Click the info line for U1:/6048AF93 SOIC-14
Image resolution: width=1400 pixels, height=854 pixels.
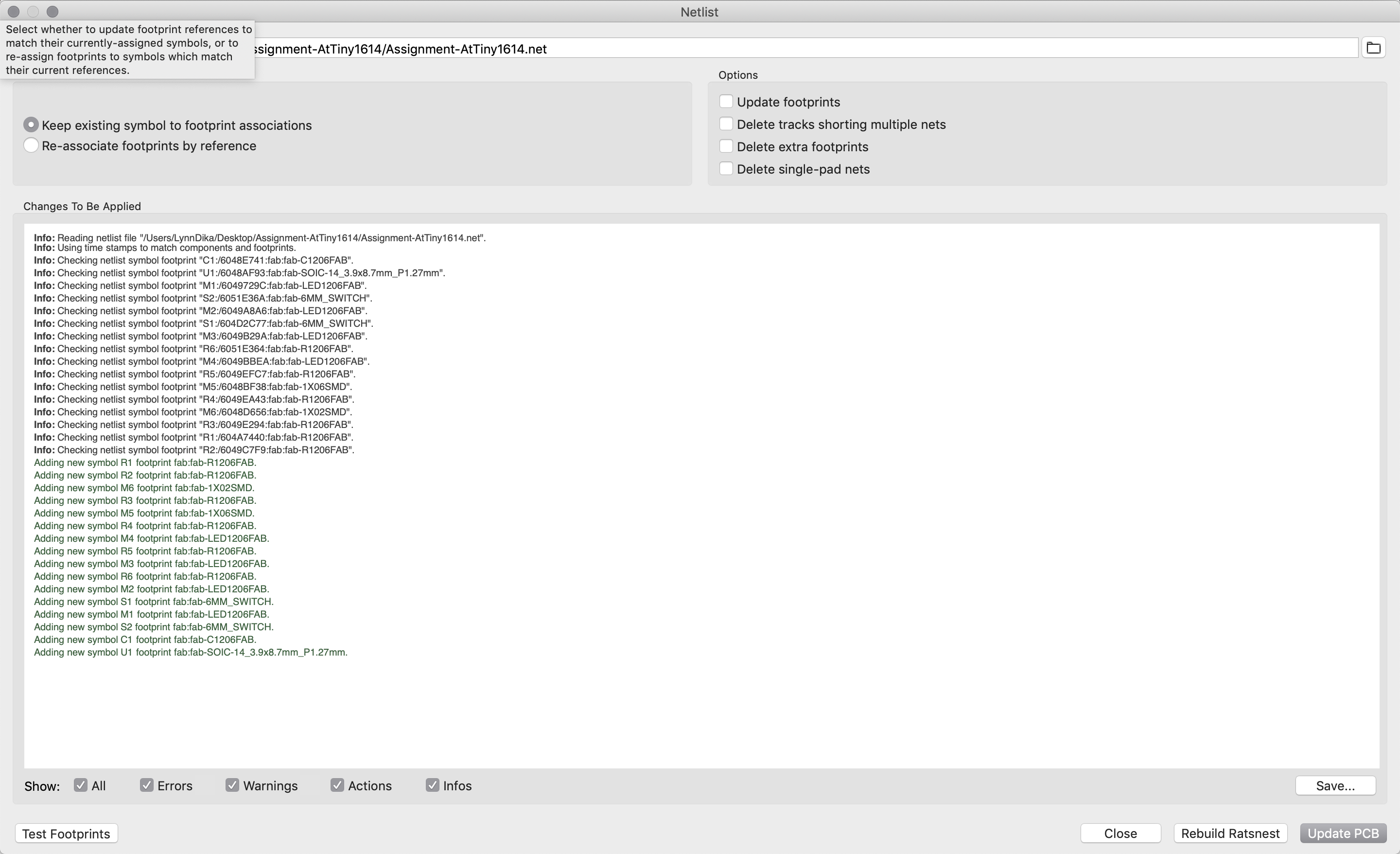pos(239,273)
